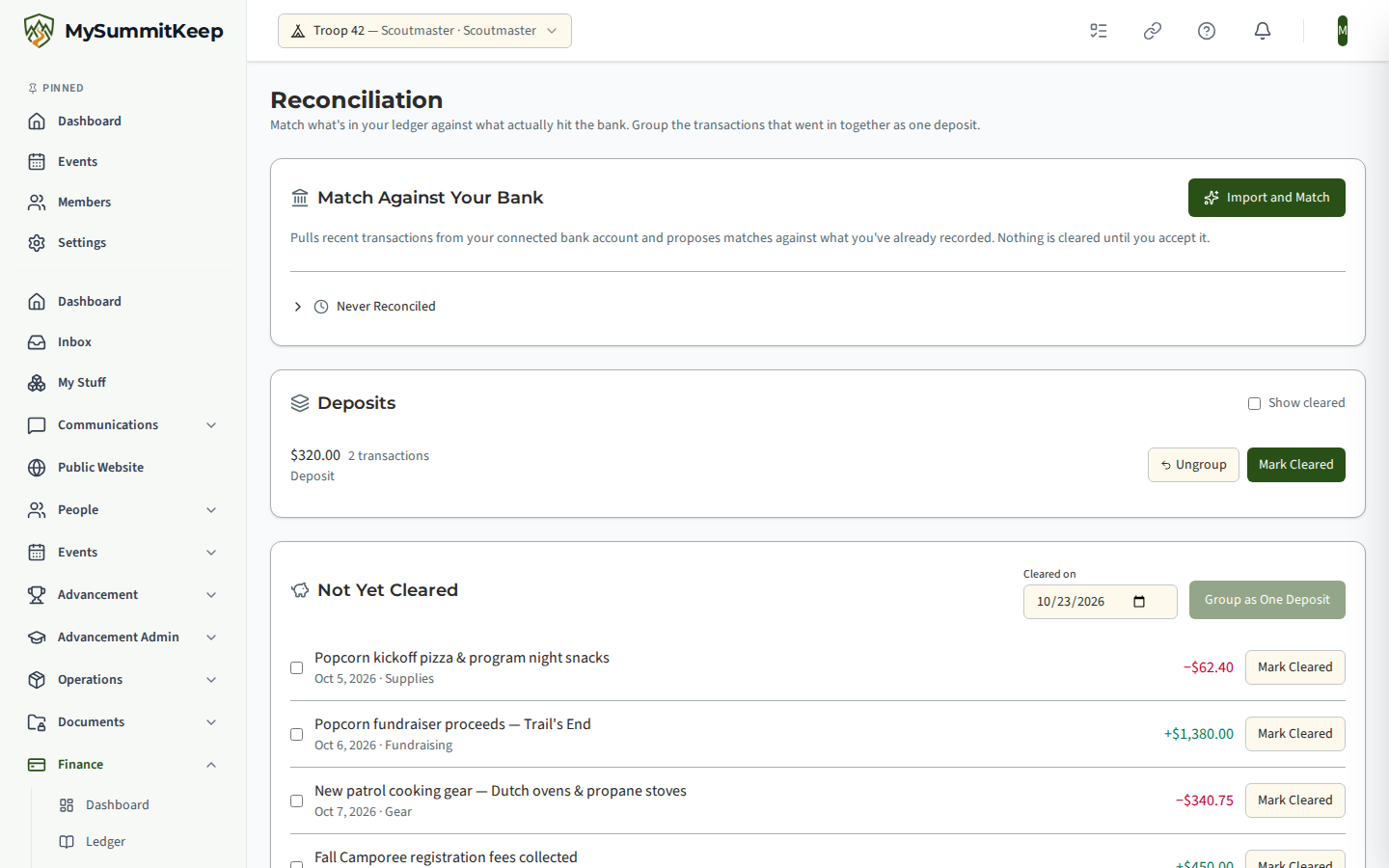Viewport: 1389px width, 868px height.
Task: Check the New patrol cooking gear transaction
Action: coord(296,800)
